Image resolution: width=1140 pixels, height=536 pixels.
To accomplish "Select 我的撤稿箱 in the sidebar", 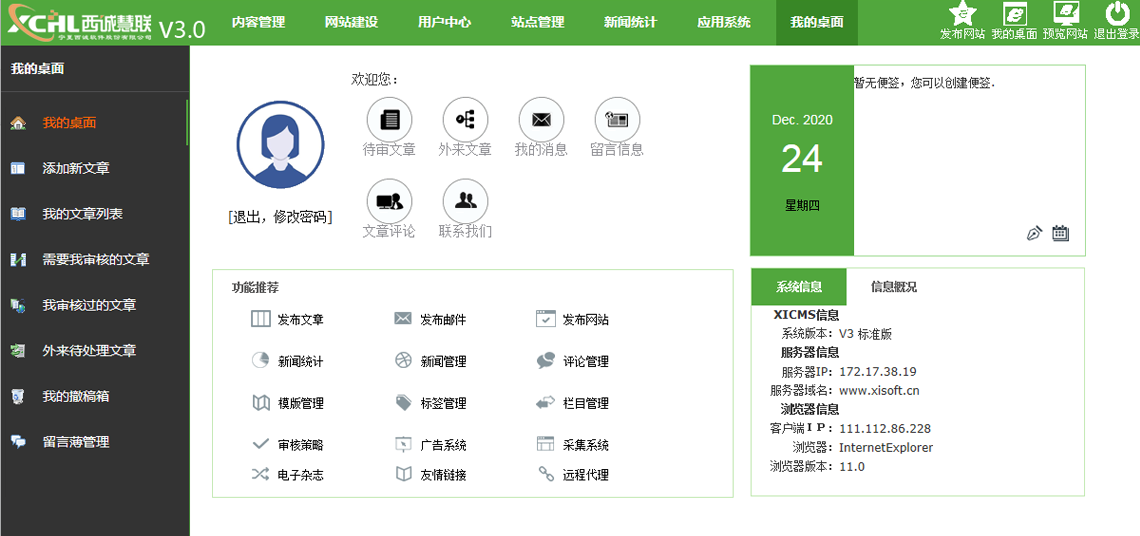I will (76, 397).
